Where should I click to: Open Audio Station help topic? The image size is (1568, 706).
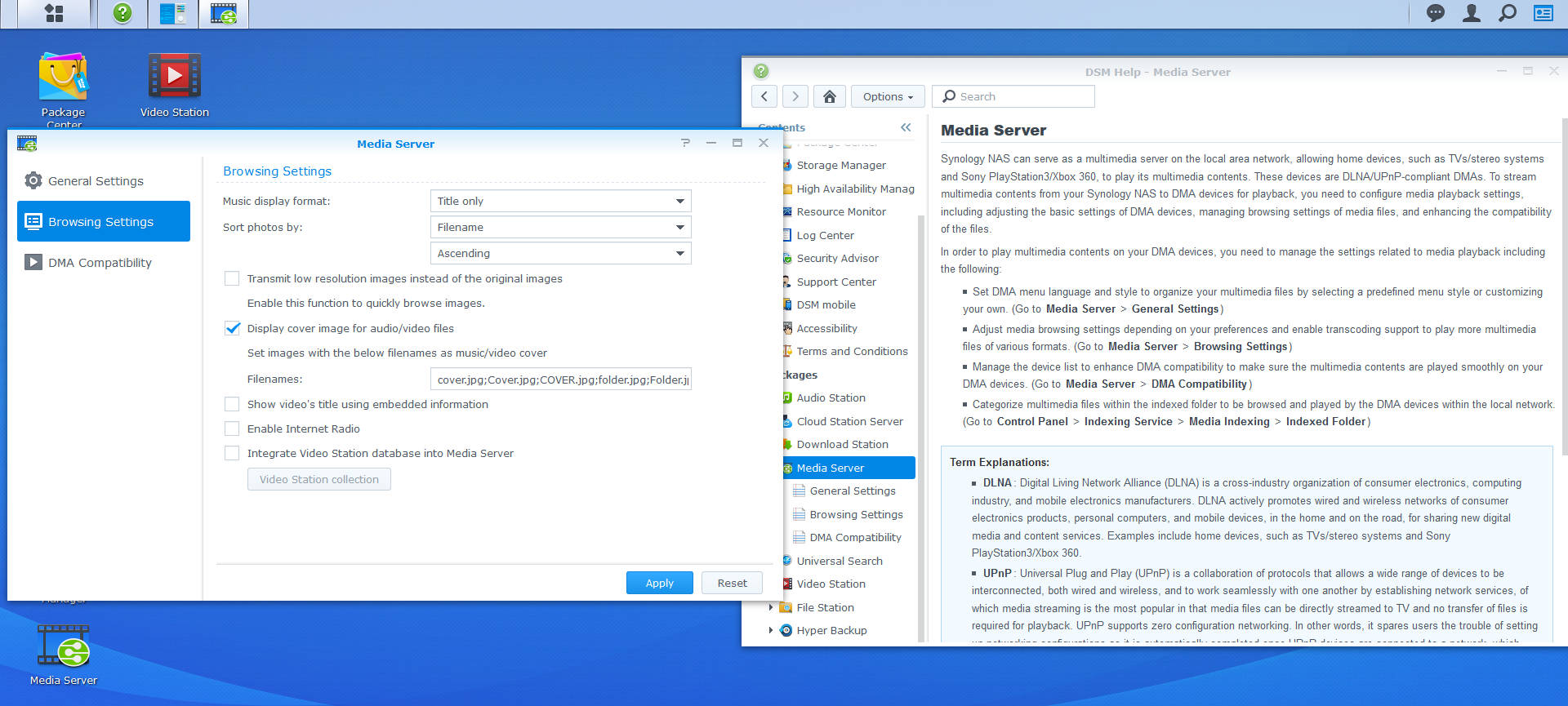coord(831,397)
